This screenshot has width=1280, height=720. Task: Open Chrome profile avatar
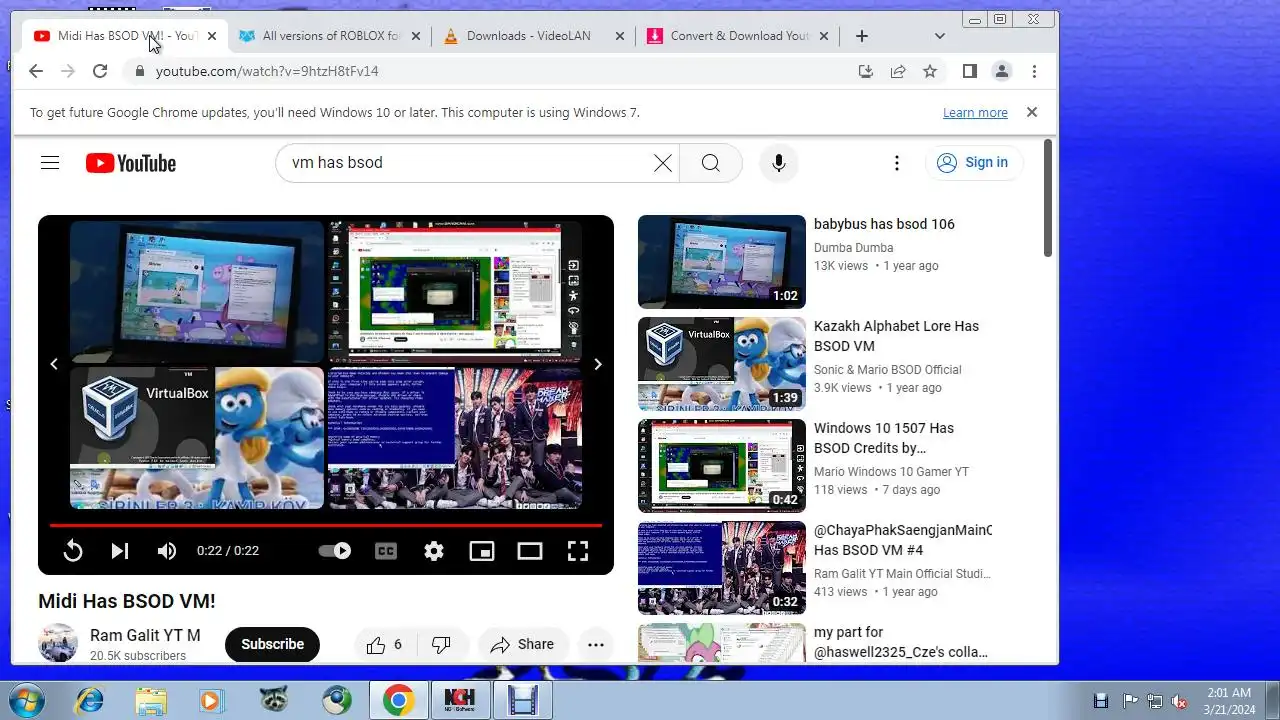(1001, 71)
